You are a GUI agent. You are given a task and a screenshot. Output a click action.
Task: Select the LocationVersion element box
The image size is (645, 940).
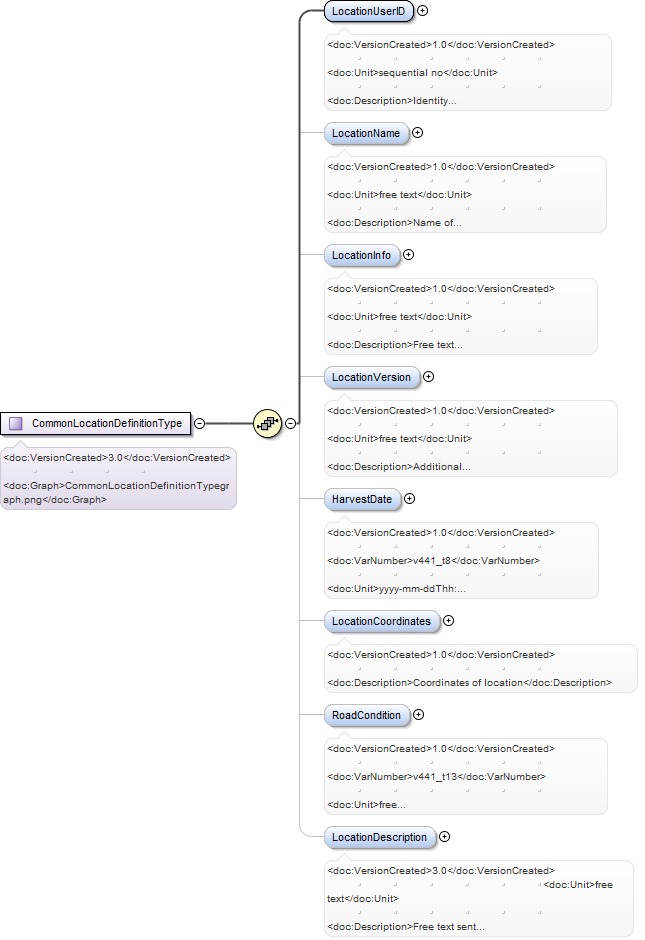click(372, 377)
